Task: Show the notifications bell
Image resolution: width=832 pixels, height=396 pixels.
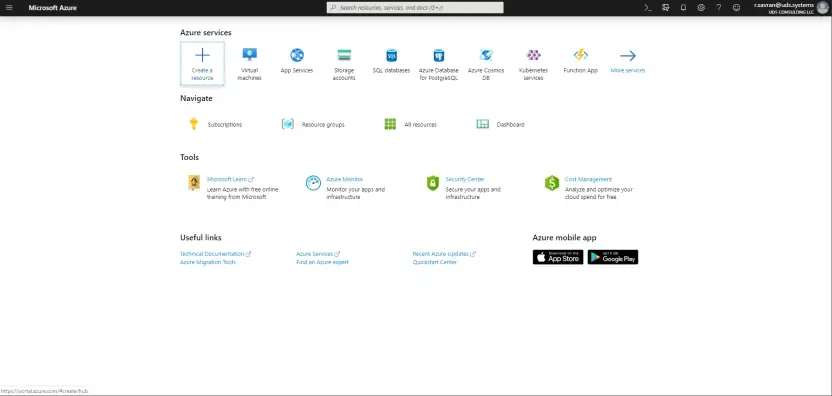Action: tap(683, 8)
